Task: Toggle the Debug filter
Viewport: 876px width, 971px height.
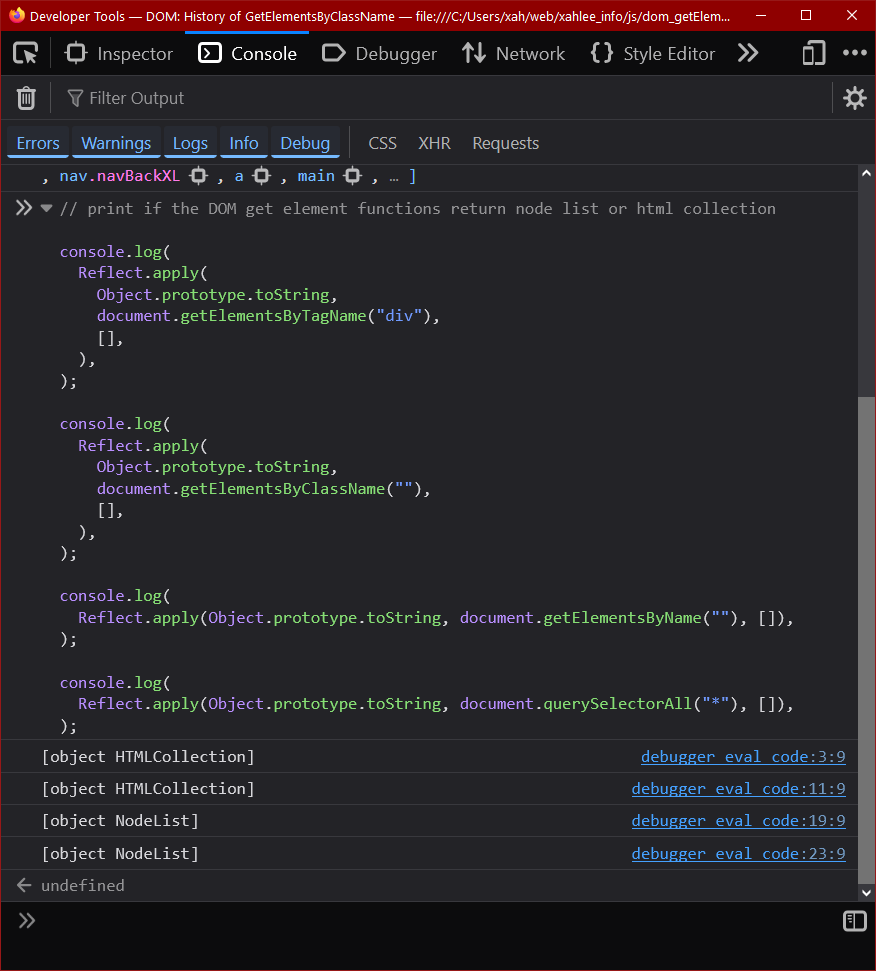Action: click(x=305, y=143)
